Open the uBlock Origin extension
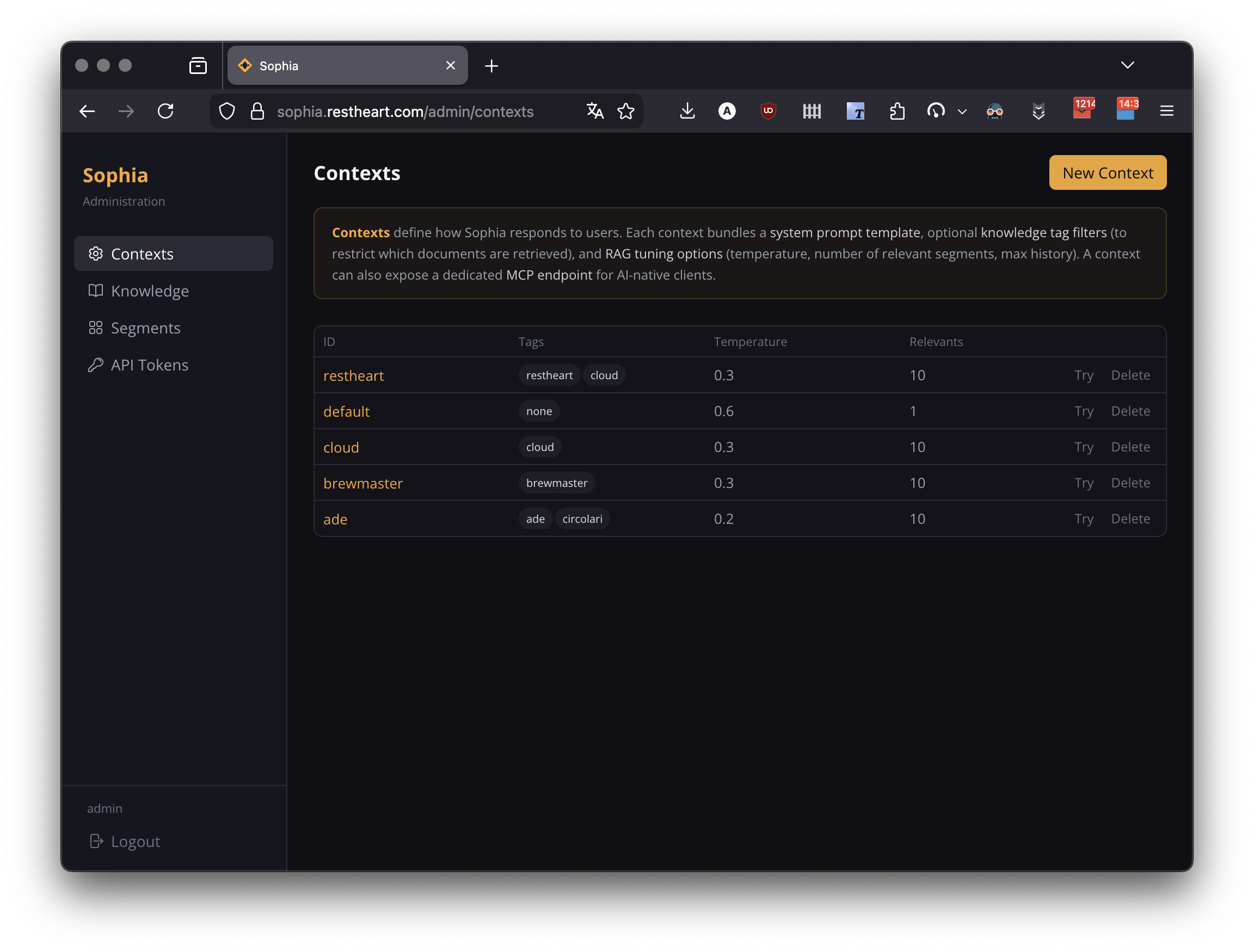This screenshot has width=1254, height=952. tap(767, 111)
